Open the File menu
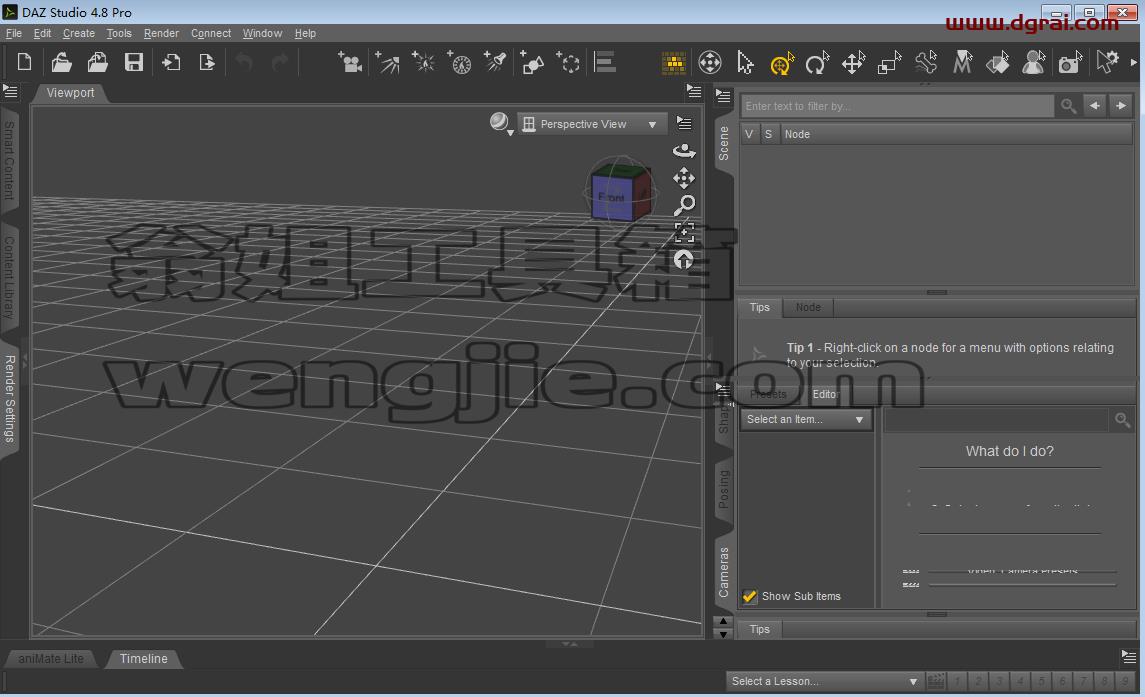This screenshot has width=1145, height=697. coord(13,34)
